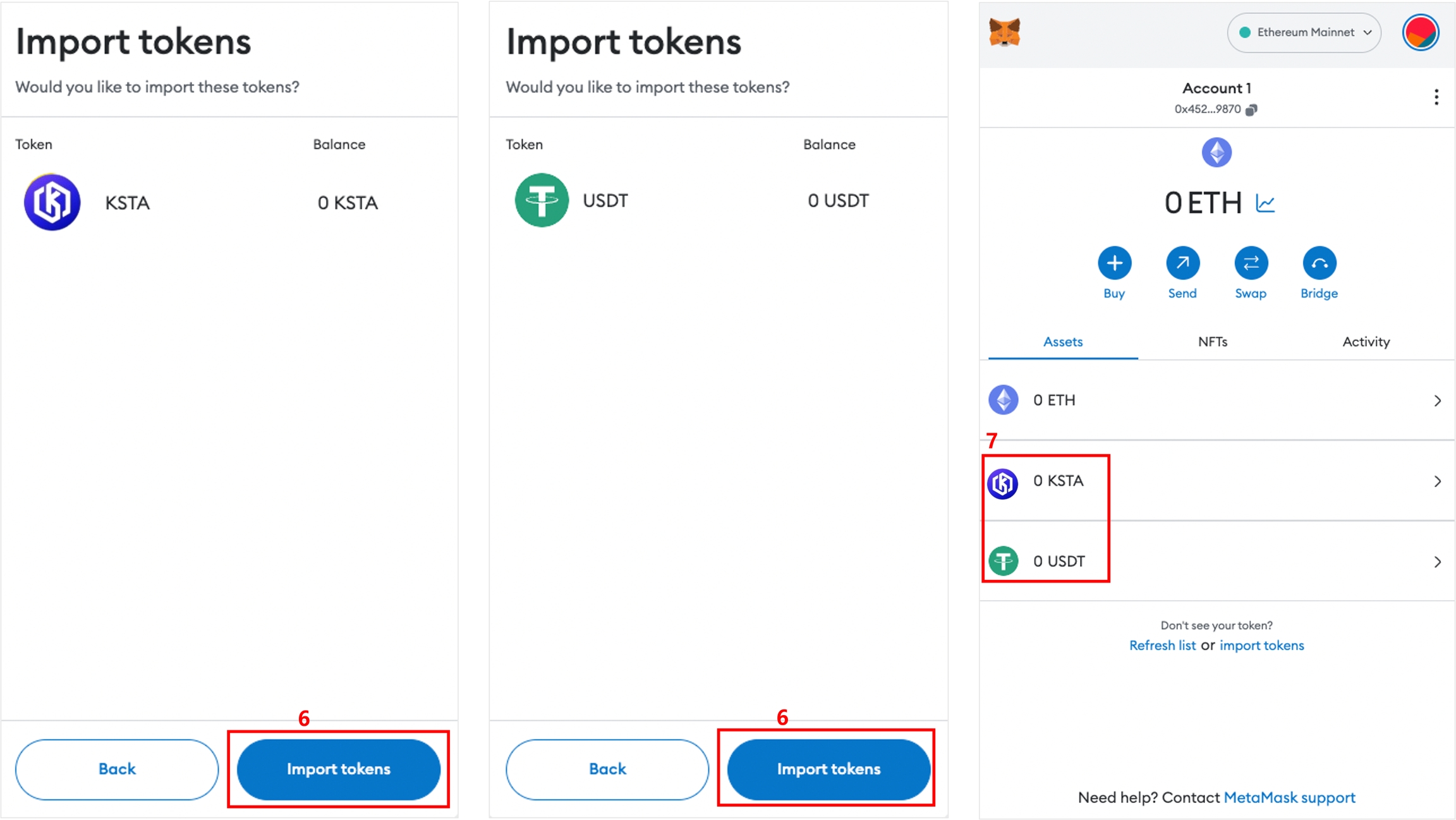The width and height of the screenshot is (1456, 820).
Task: Click Import tokens in the USDT dialog
Action: [828, 769]
